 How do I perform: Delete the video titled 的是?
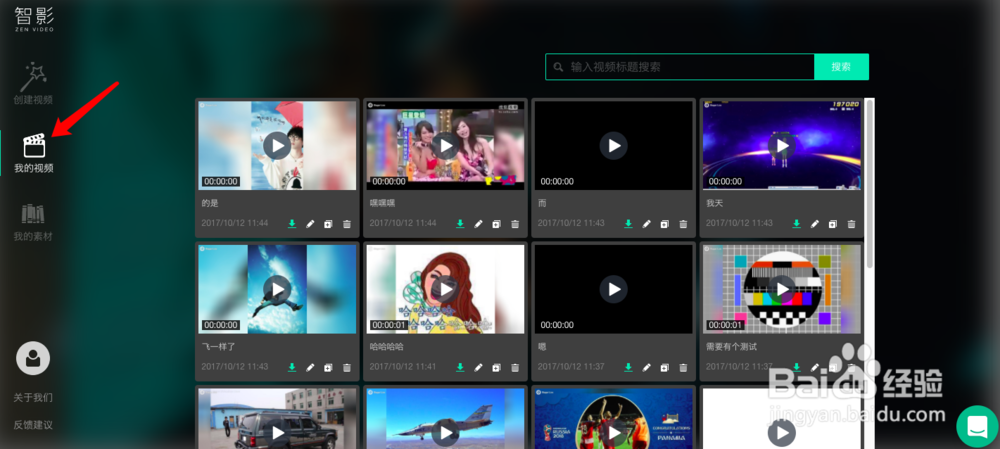[347, 224]
